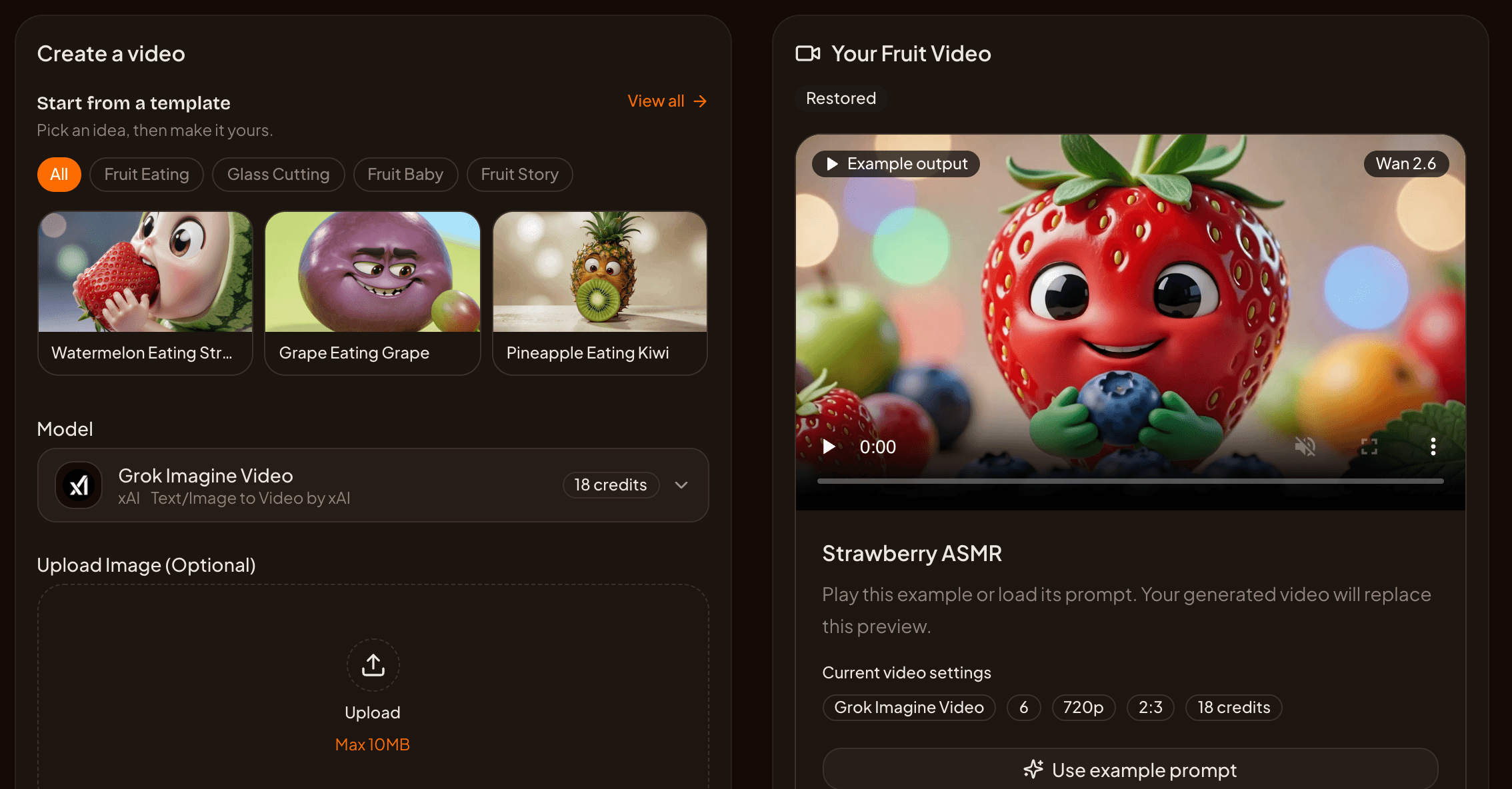The height and width of the screenshot is (789, 1512).
Task: Select the All template filter
Action: [x=59, y=175]
